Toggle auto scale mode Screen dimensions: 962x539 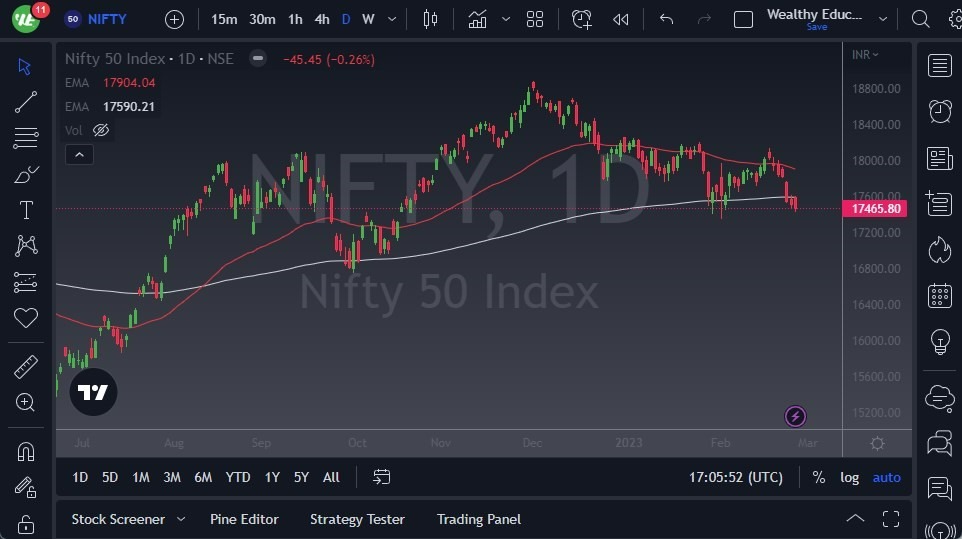(x=887, y=477)
